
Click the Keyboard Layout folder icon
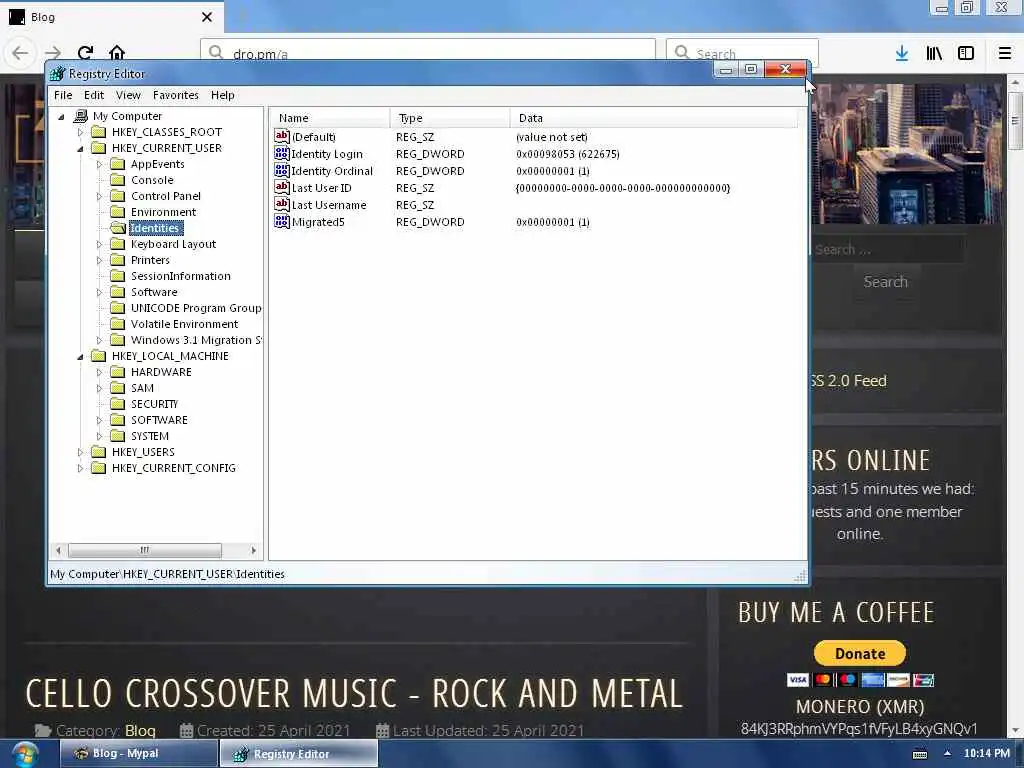118,244
